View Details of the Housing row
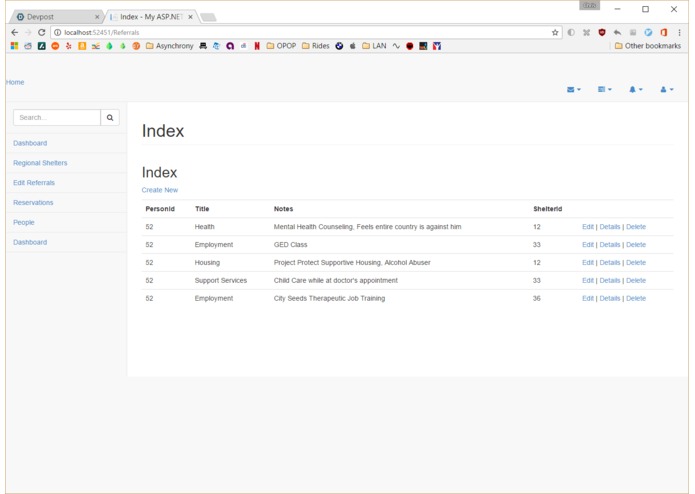 [610, 263]
